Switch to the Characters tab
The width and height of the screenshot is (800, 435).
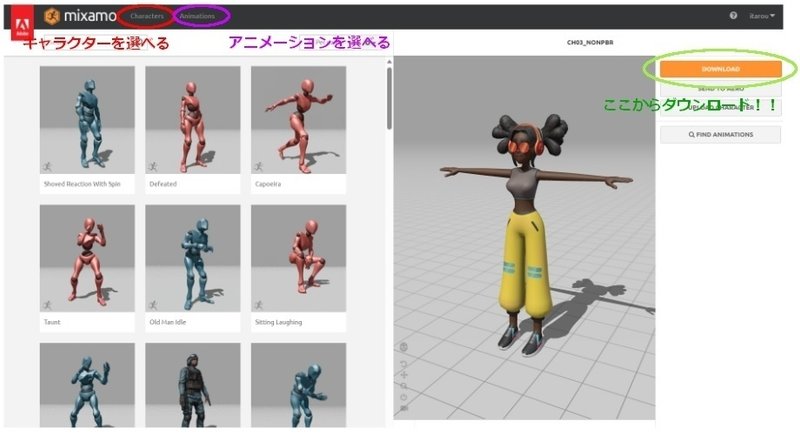[x=146, y=16]
